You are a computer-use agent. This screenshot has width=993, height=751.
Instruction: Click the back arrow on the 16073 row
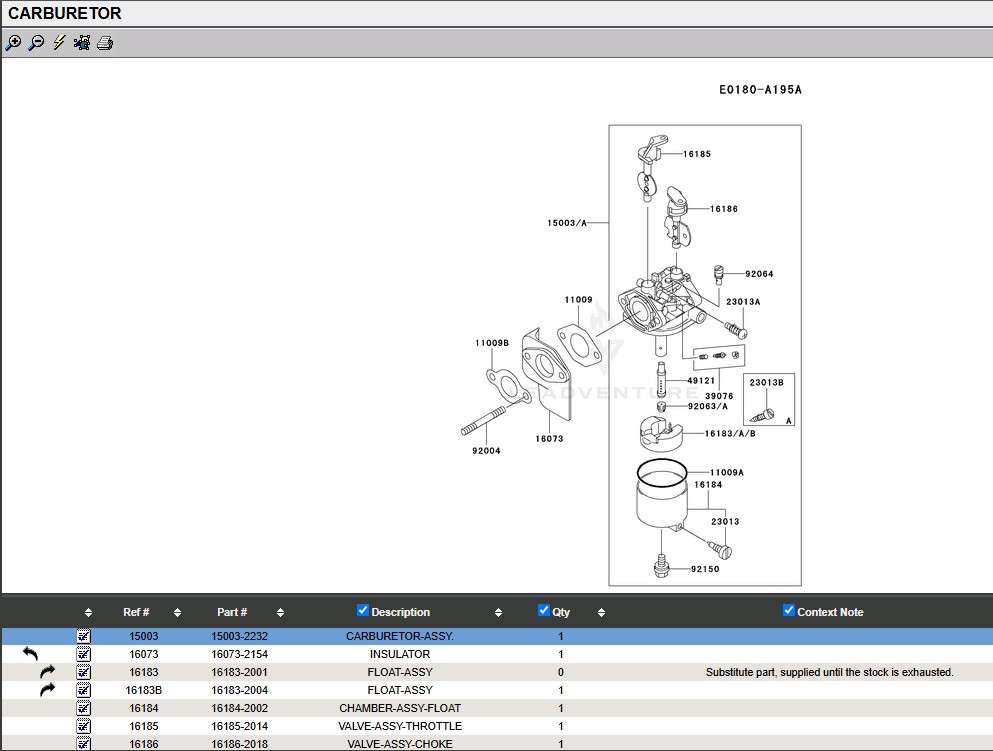click(x=30, y=654)
